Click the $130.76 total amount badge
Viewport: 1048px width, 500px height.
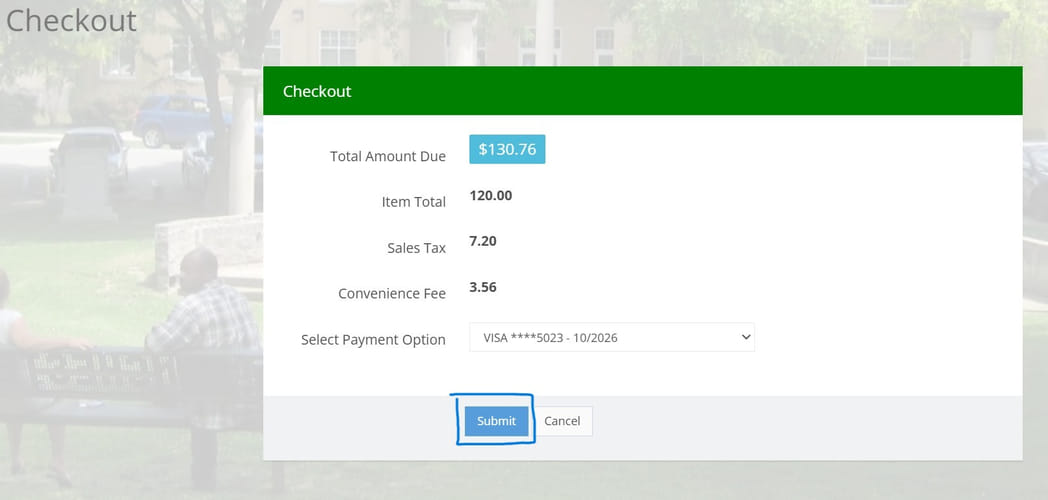point(507,150)
